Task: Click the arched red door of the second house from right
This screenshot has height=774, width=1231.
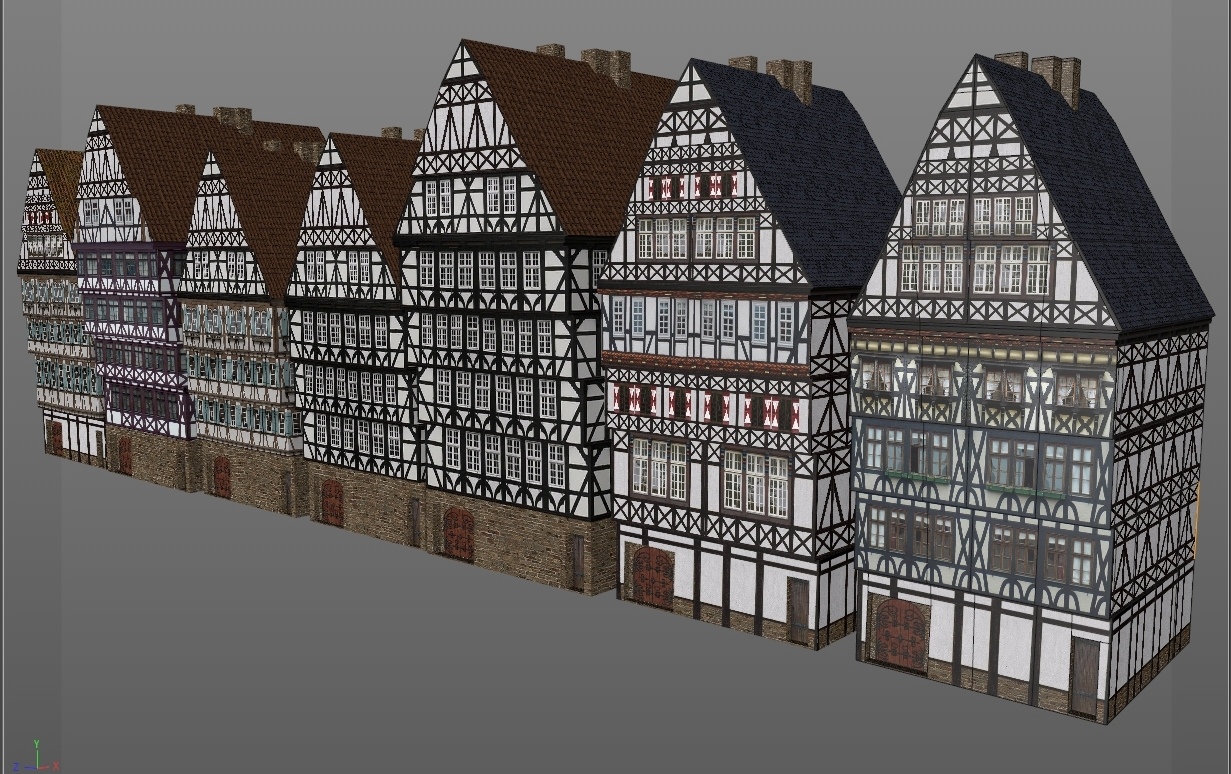Action: (x=652, y=577)
